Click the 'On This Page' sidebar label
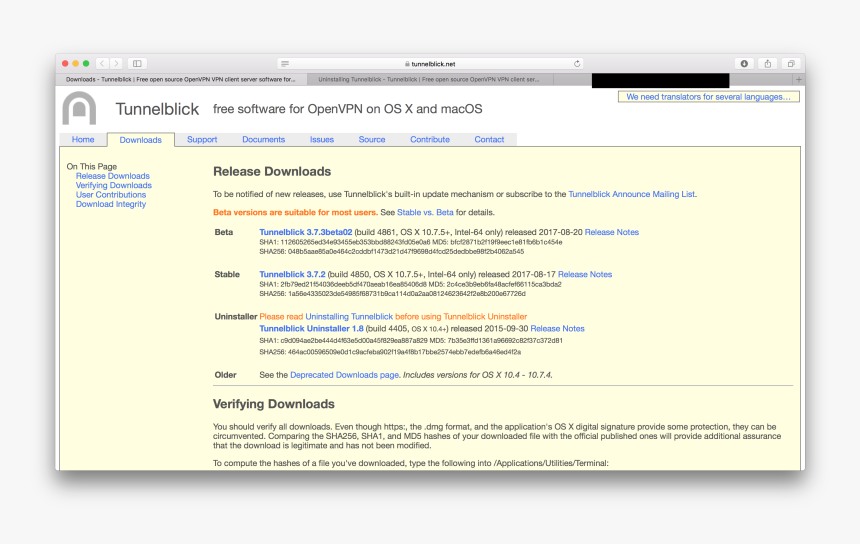 [92, 166]
